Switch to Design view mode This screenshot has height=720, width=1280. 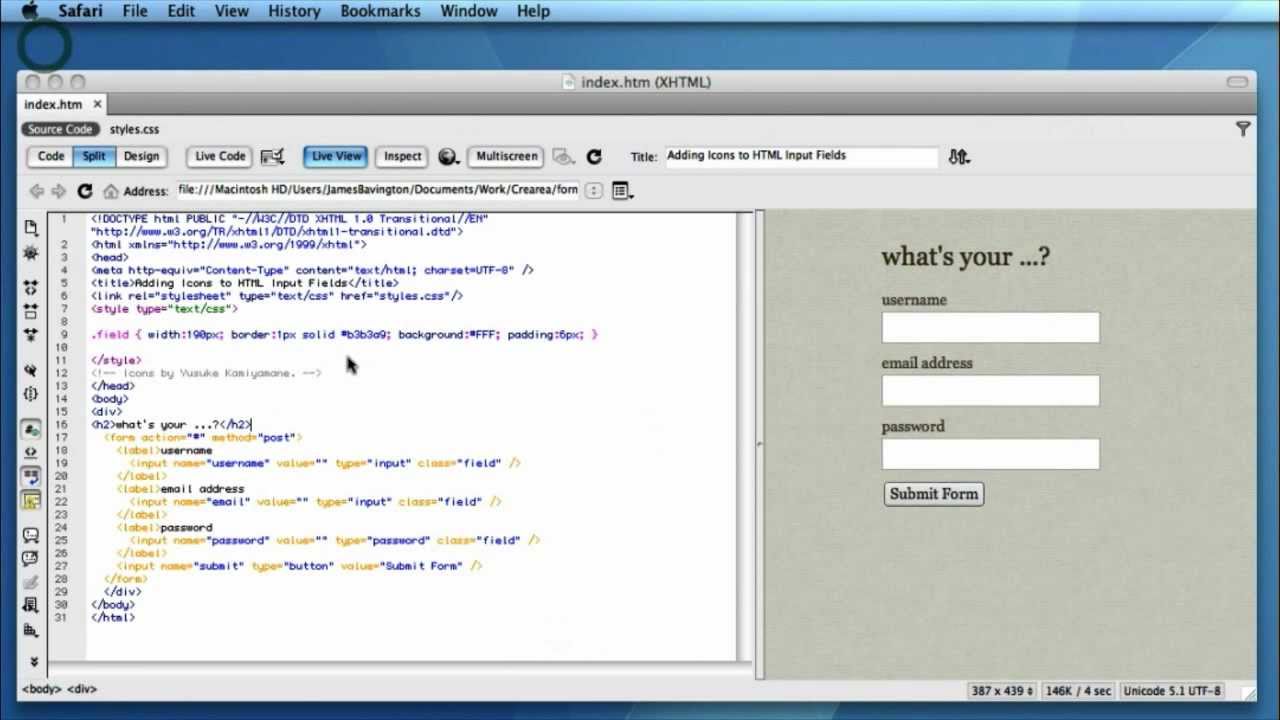coord(141,156)
